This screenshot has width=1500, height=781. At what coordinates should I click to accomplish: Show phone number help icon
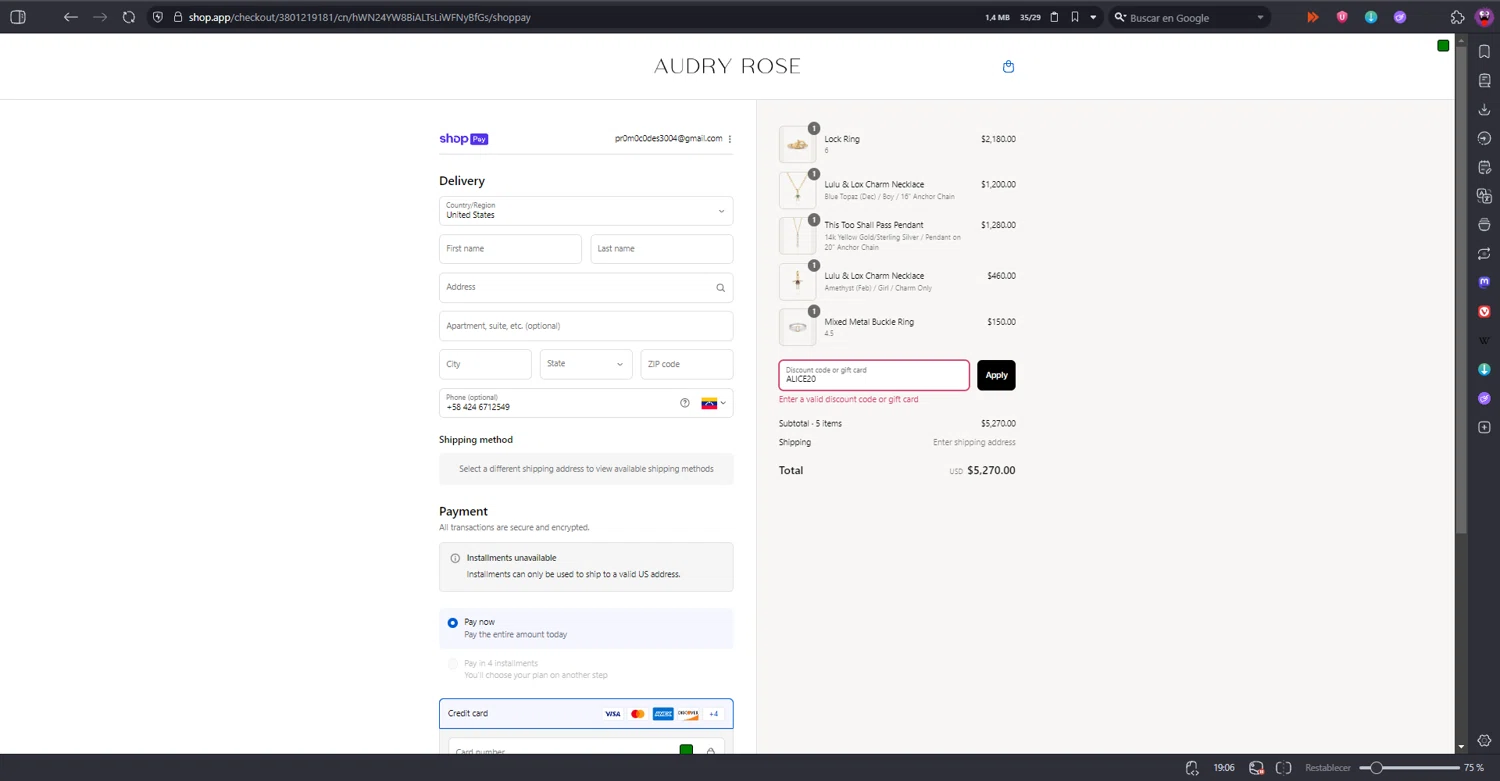[685, 403]
